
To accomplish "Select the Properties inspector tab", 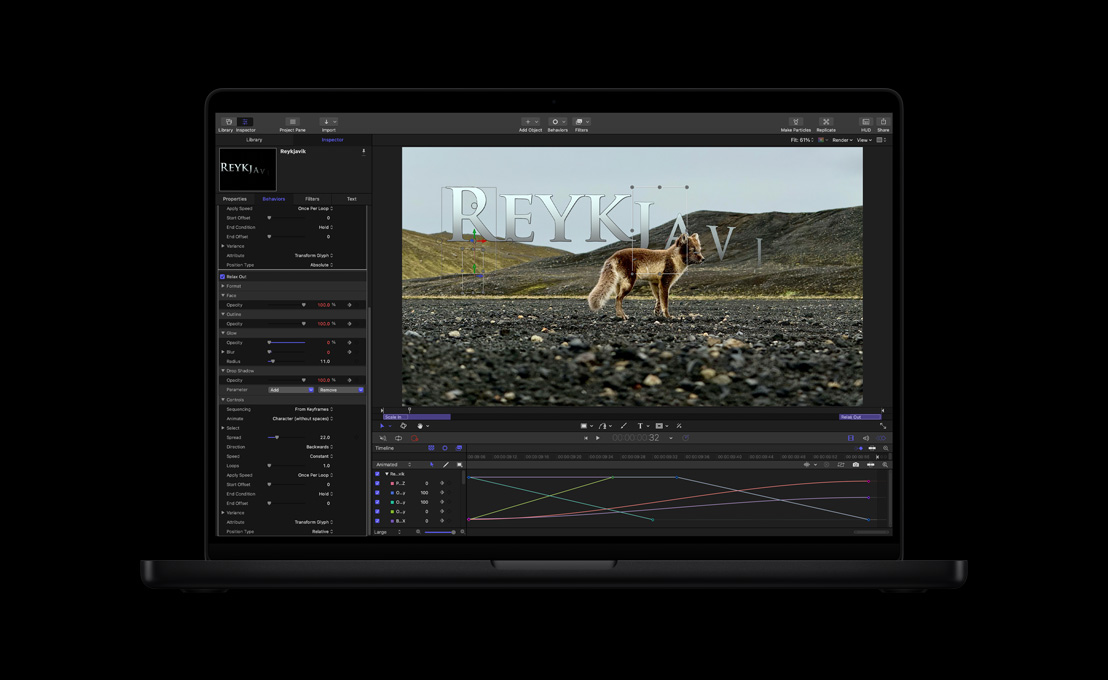I will (236, 199).
